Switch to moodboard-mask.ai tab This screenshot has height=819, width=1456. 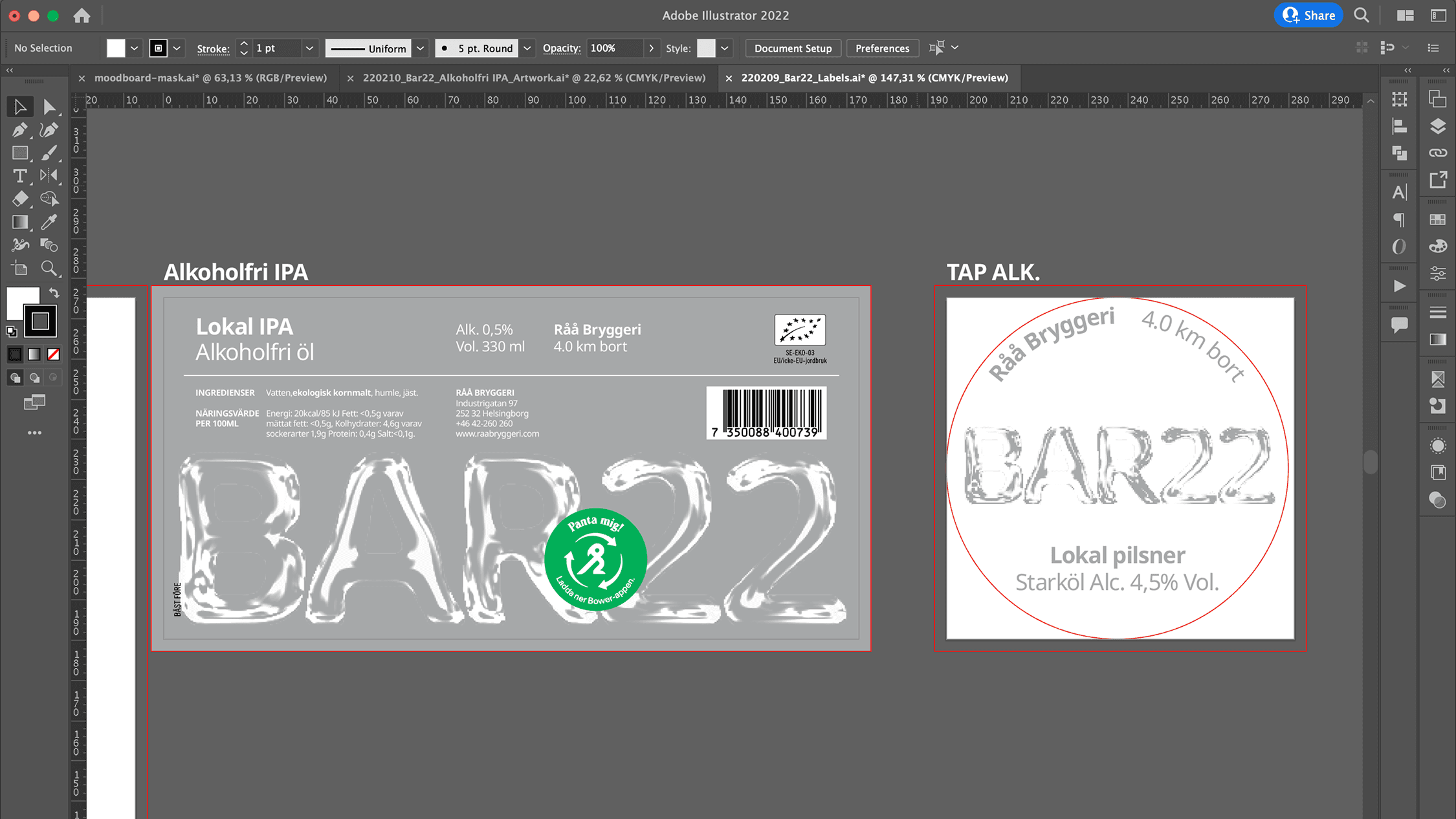coord(210,78)
